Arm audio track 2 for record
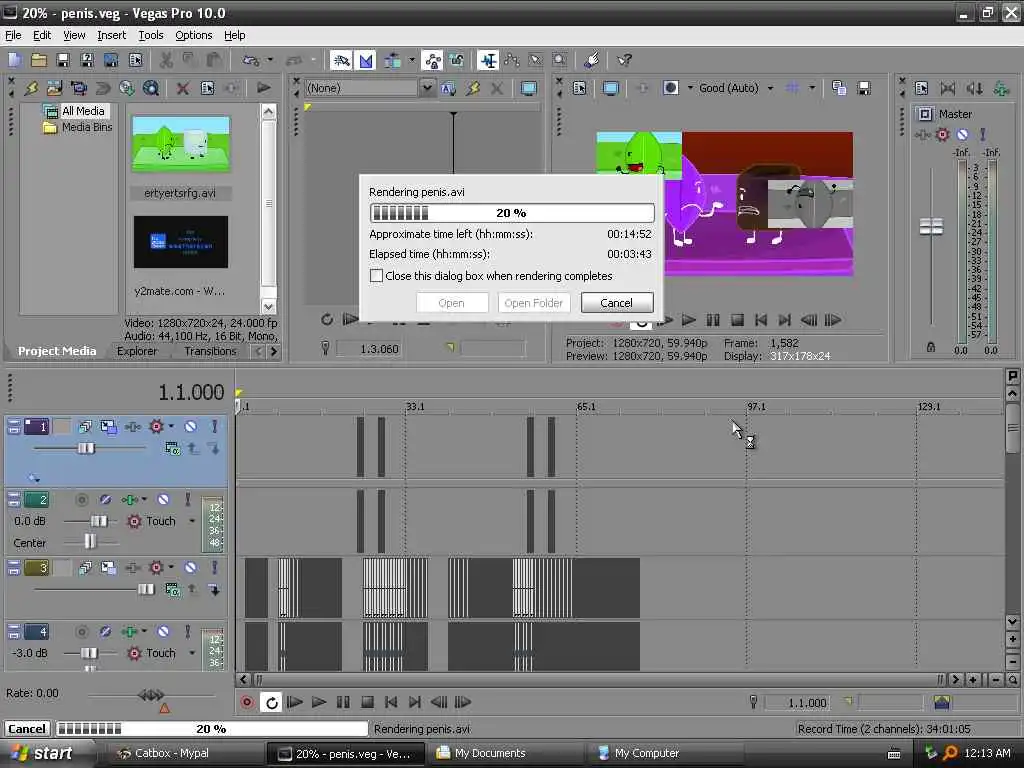 pos(82,500)
